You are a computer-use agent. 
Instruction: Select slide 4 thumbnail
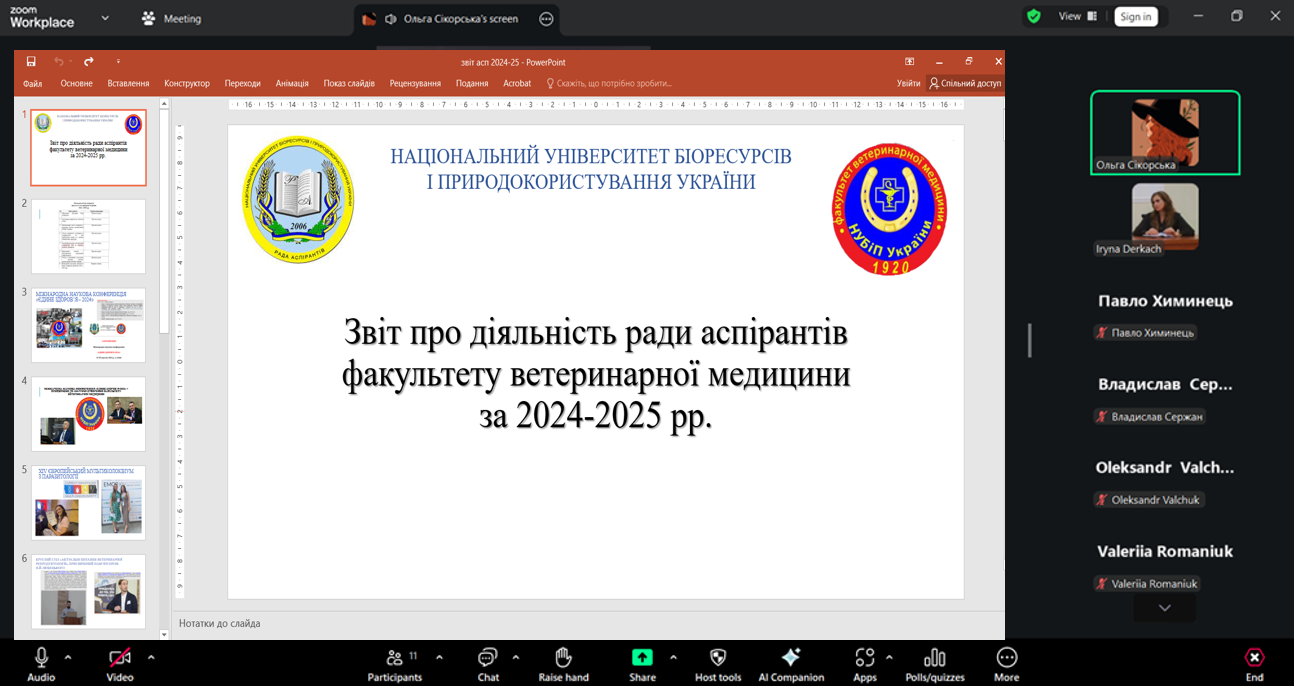(x=88, y=414)
